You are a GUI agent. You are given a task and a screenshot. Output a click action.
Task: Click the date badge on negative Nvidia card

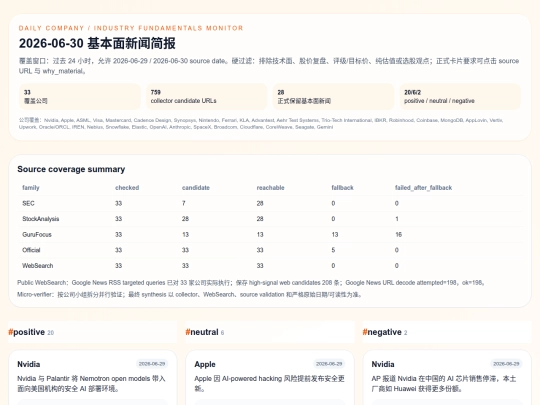[x=506, y=364]
